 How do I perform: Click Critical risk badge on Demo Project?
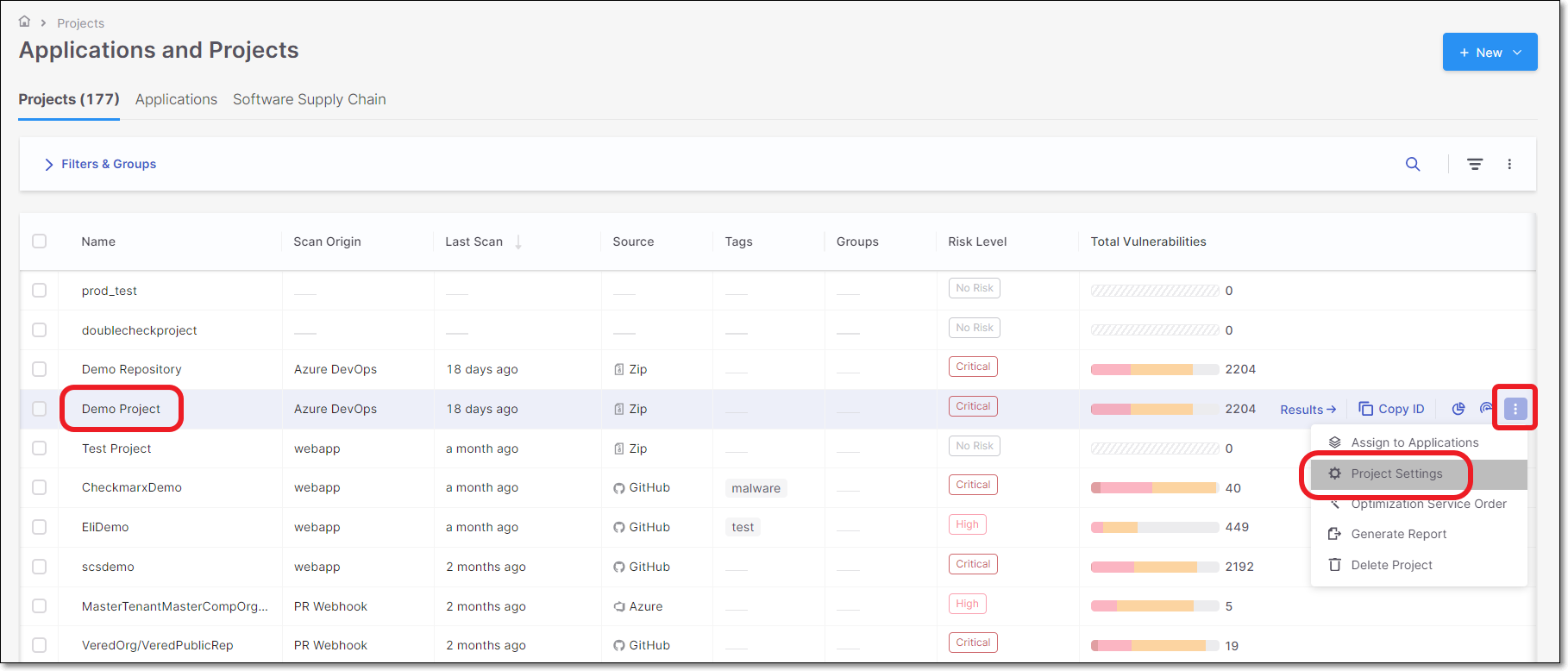[973, 406]
